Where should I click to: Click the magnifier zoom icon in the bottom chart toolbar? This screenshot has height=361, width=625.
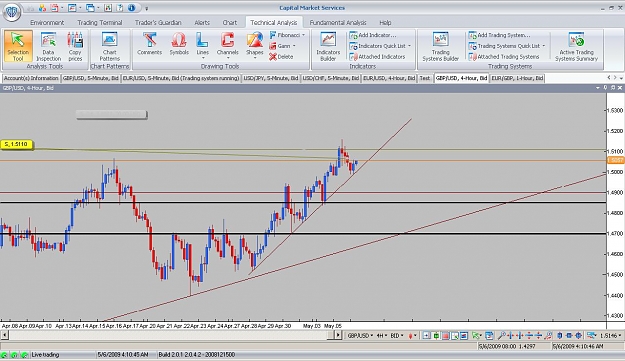coord(501,335)
